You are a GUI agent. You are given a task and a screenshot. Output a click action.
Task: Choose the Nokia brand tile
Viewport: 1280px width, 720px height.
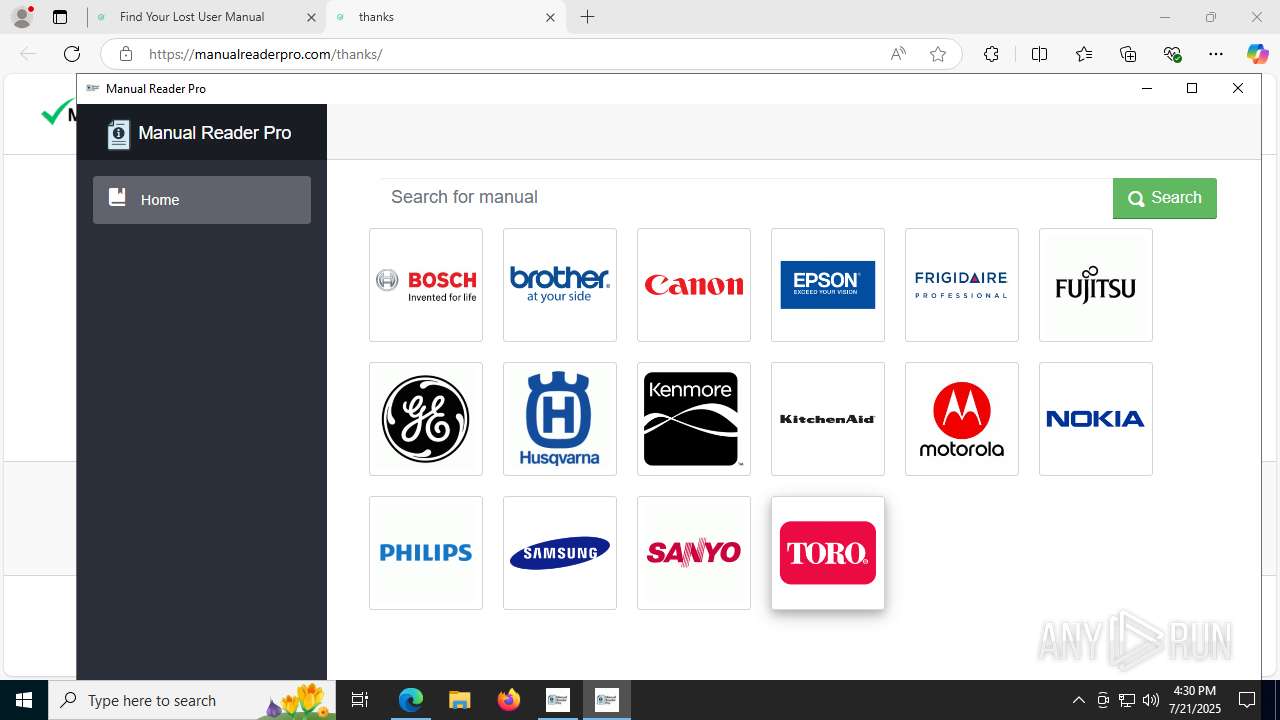click(1096, 419)
